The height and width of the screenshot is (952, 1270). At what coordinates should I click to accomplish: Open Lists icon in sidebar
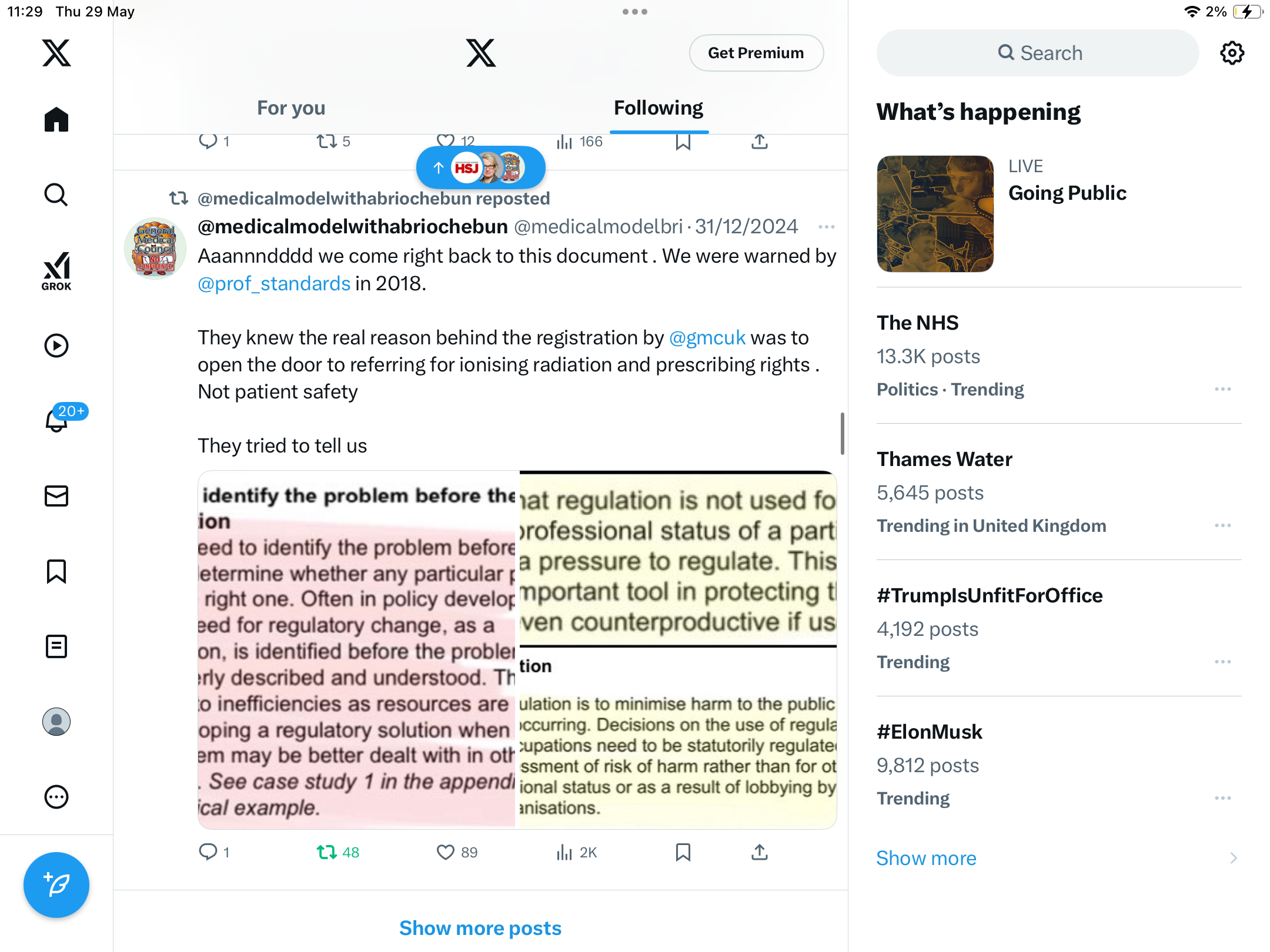click(56, 646)
